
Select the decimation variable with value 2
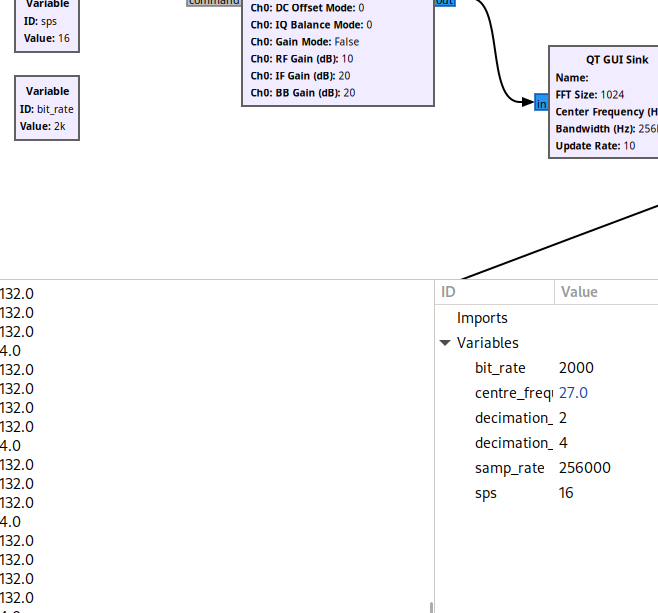tap(513, 418)
